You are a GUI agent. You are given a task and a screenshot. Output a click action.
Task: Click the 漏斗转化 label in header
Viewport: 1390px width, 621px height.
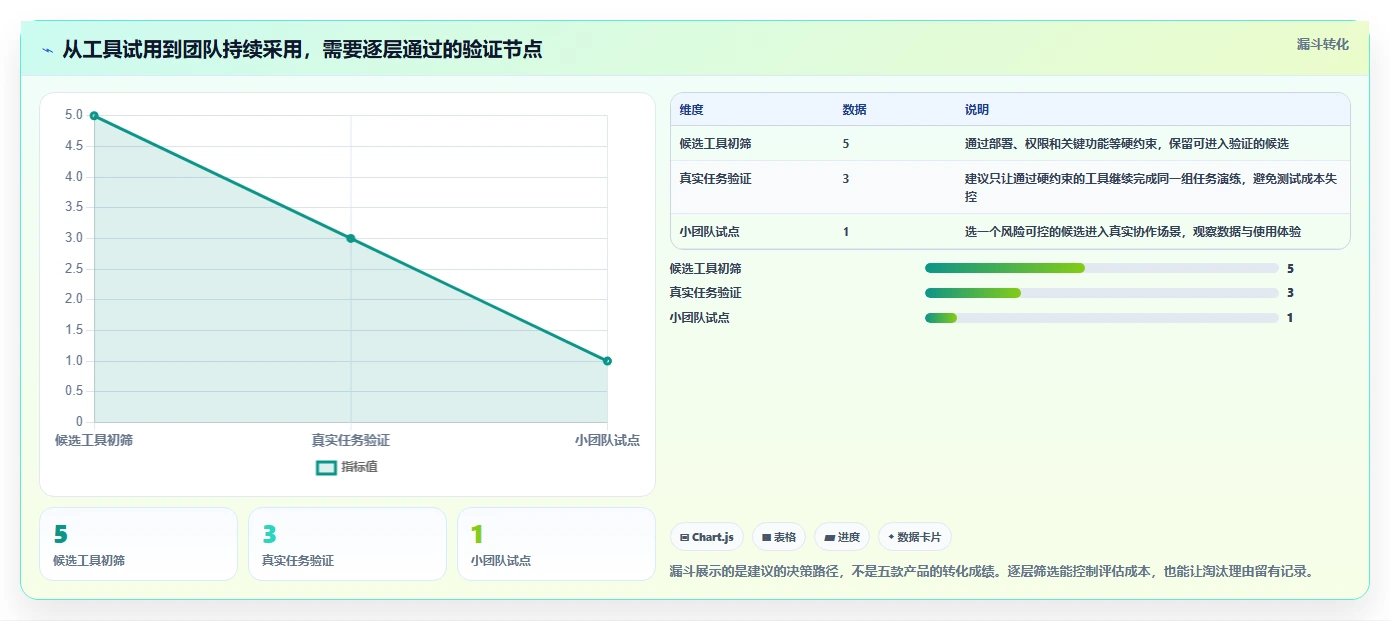pyautogui.click(x=1322, y=44)
